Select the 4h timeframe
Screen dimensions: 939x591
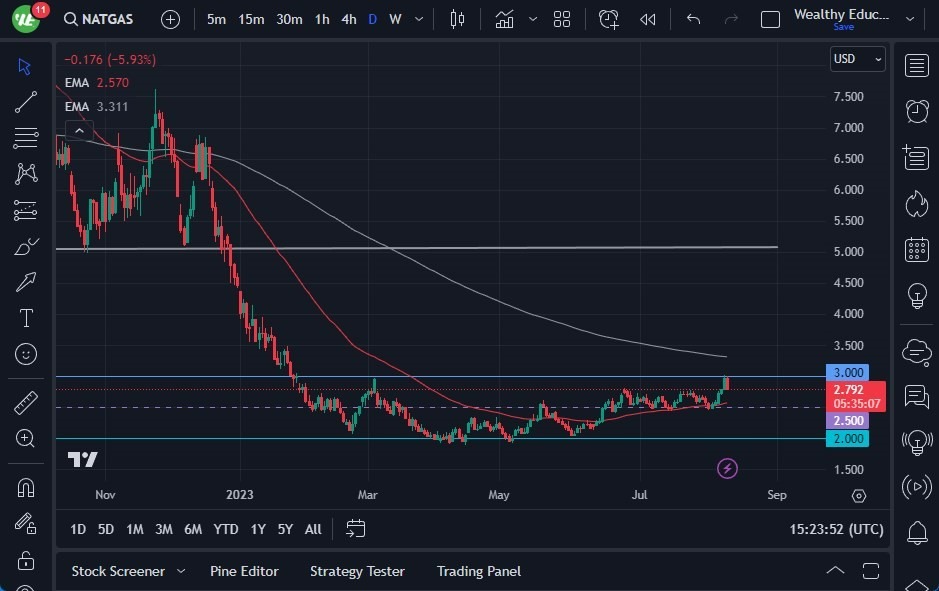(x=349, y=19)
